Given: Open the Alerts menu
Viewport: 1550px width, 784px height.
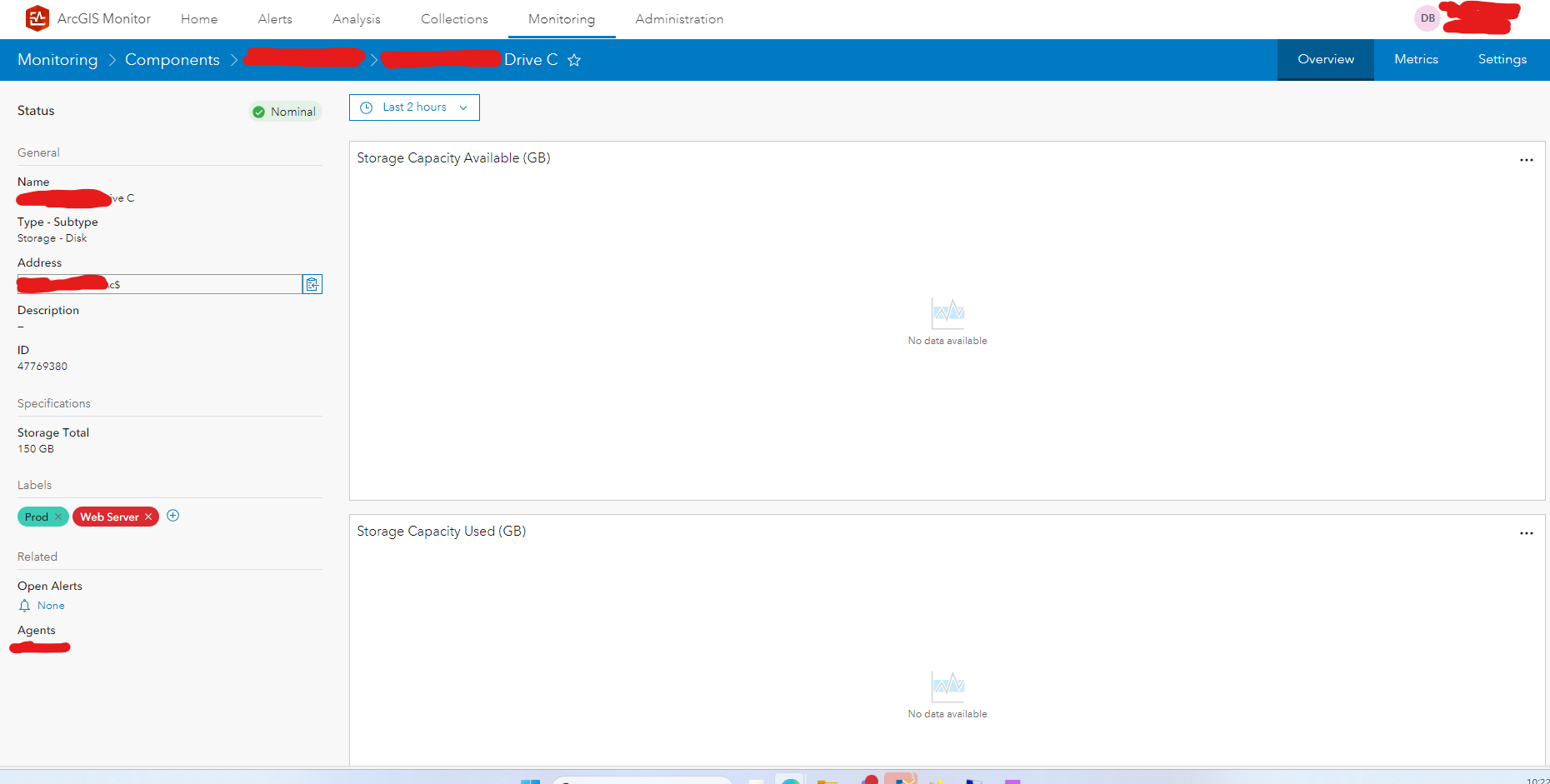Looking at the screenshot, I should pos(275,19).
